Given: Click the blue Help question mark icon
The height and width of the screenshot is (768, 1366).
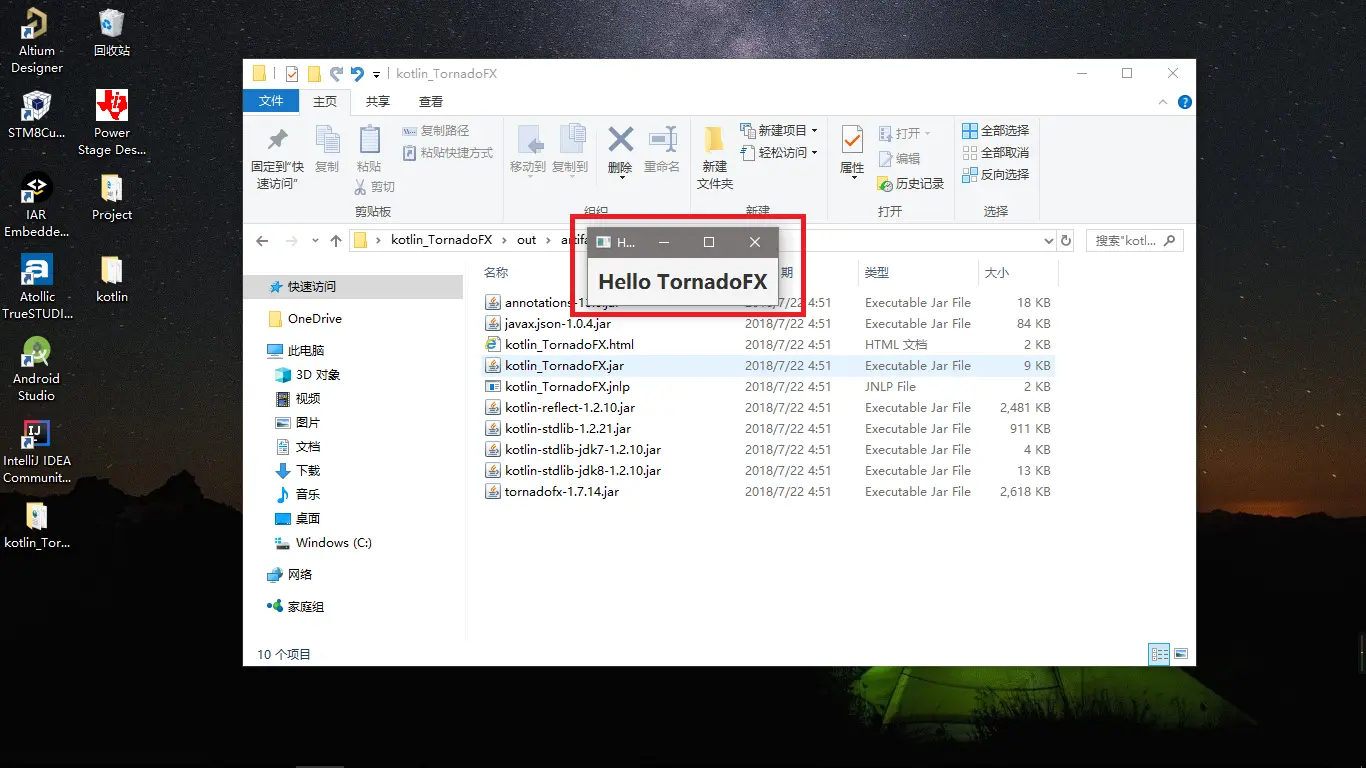Looking at the screenshot, I should click(1185, 102).
